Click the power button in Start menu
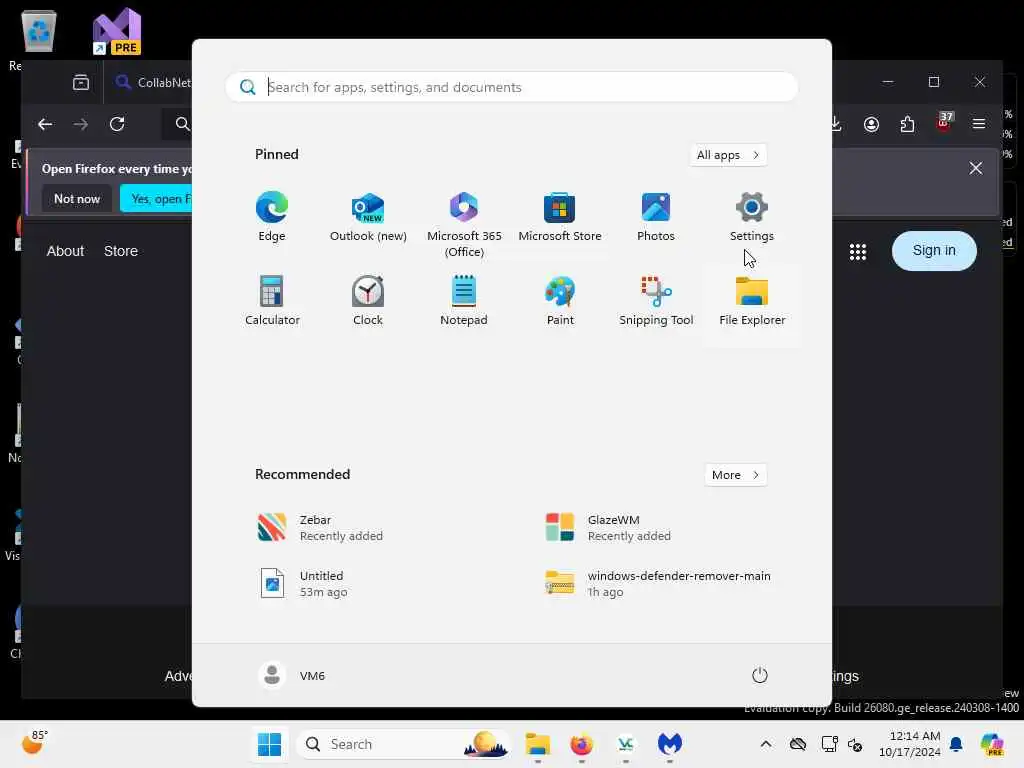This screenshot has height=768, width=1024. pyautogui.click(x=759, y=675)
